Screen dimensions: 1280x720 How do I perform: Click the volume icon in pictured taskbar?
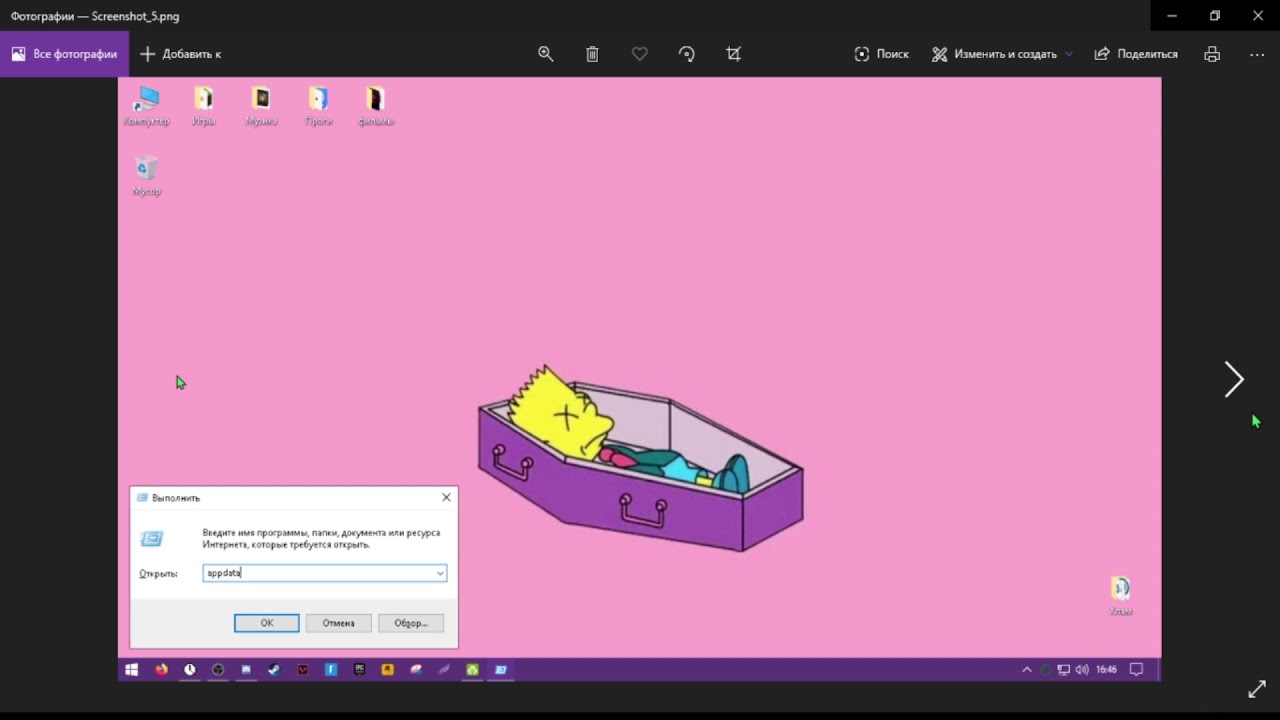point(1082,670)
